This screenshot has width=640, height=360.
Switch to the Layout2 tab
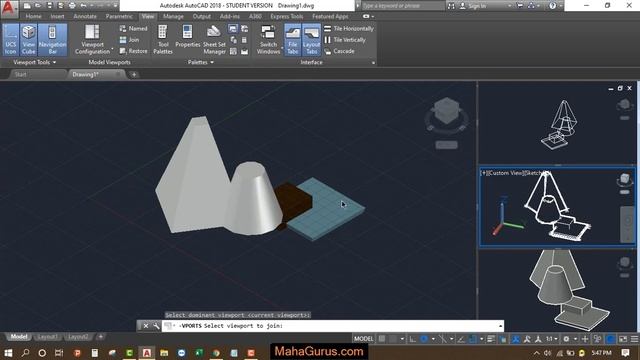pos(78,337)
